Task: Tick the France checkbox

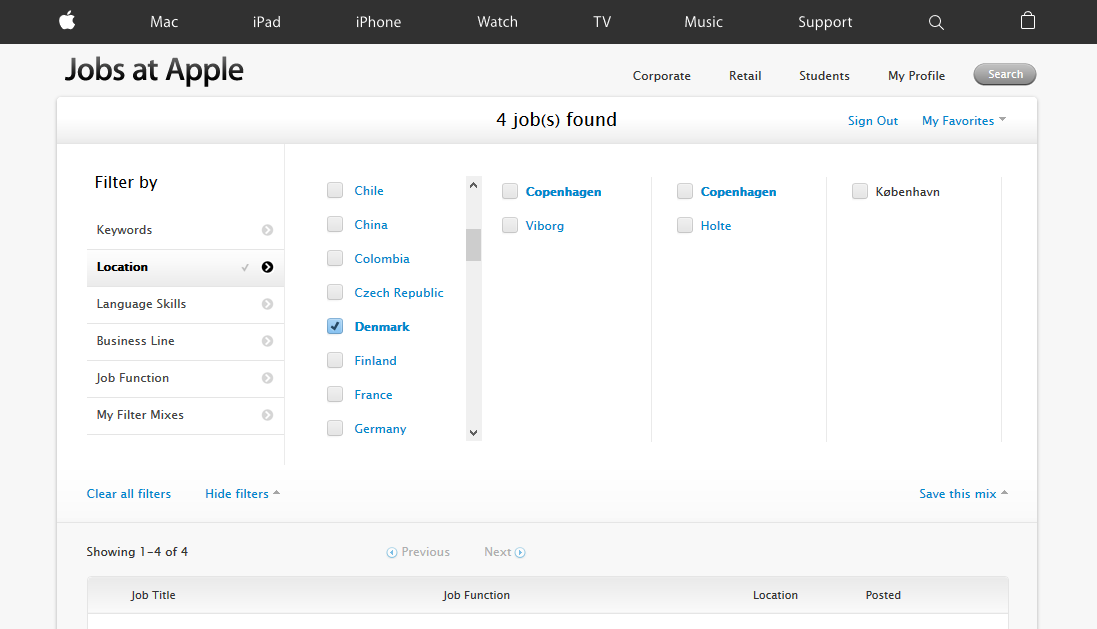Action: pyautogui.click(x=335, y=395)
